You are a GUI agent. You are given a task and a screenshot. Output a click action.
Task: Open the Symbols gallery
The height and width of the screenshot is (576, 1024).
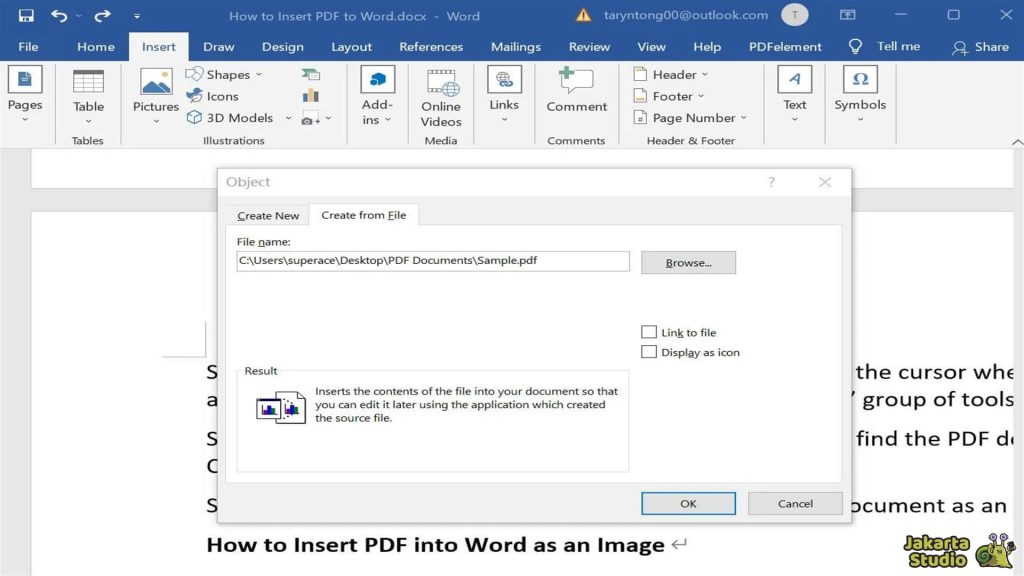(x=859, y=95)
